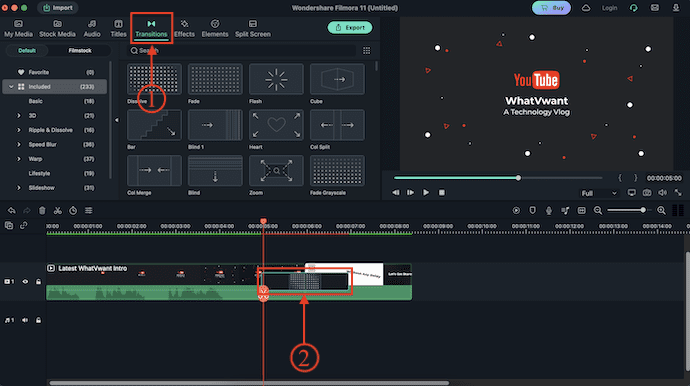Viewport: 690px width, 386px height.
Task: Click the Buy button
Action: [551, 8]
